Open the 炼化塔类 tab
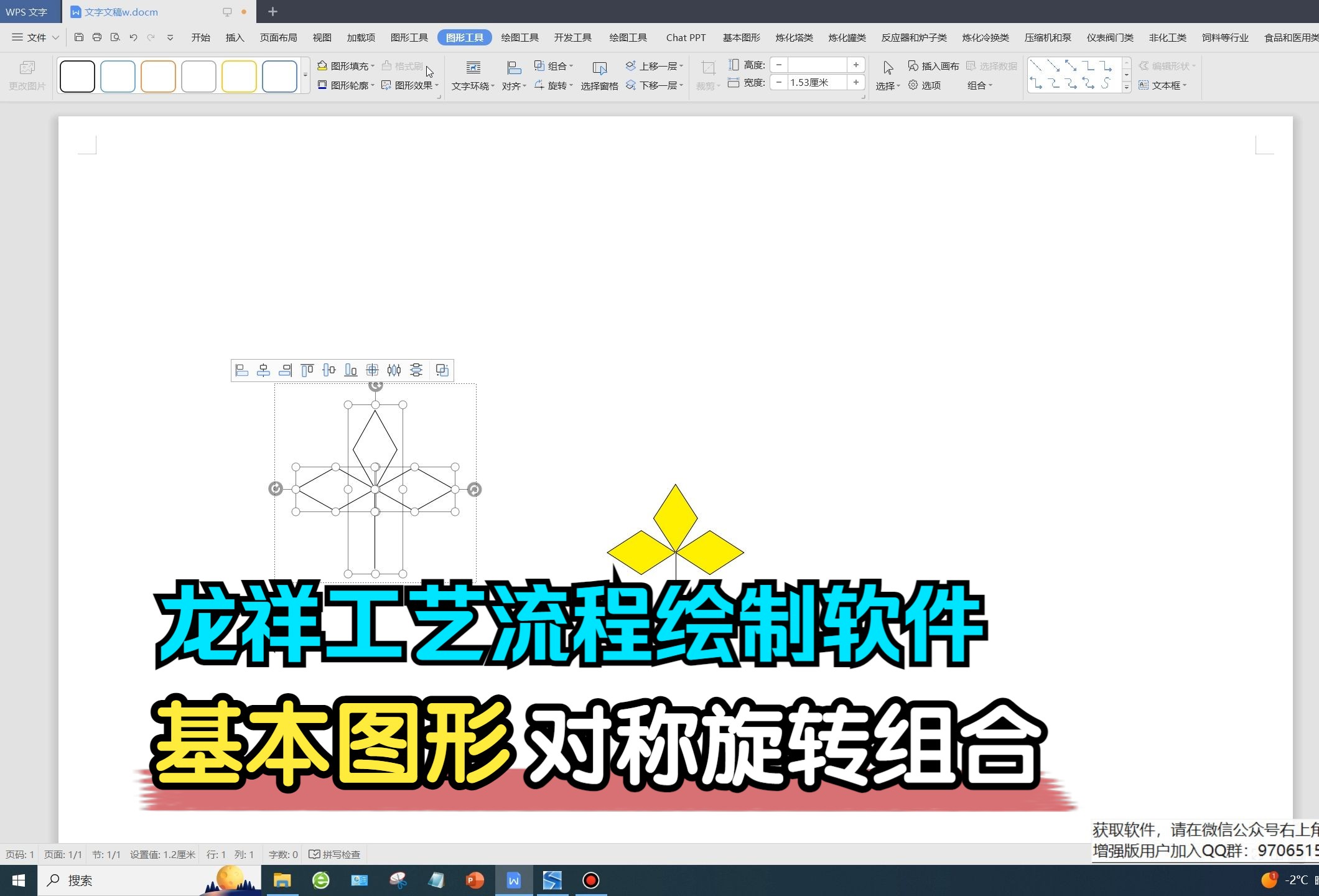Screen dimensions: 1319x896 795,37
